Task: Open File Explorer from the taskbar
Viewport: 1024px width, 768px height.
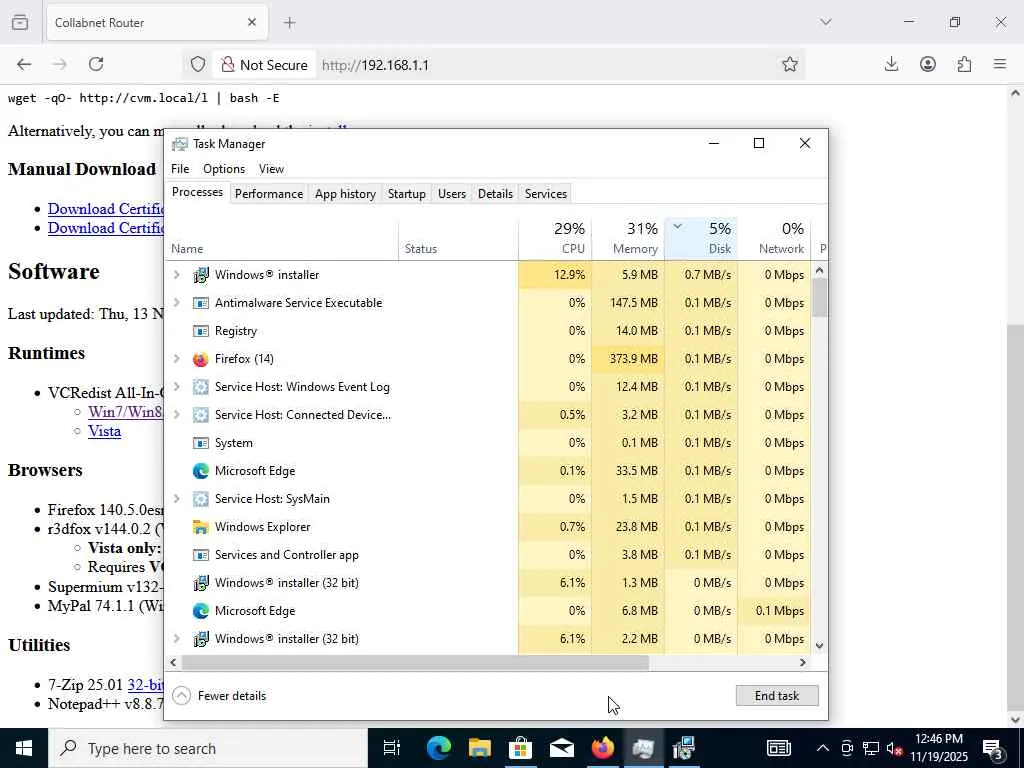Action: pos(479,748)
